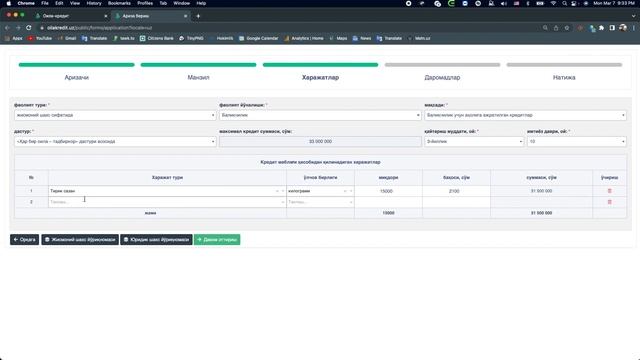Open the TinyPNG bookmark

191,38
